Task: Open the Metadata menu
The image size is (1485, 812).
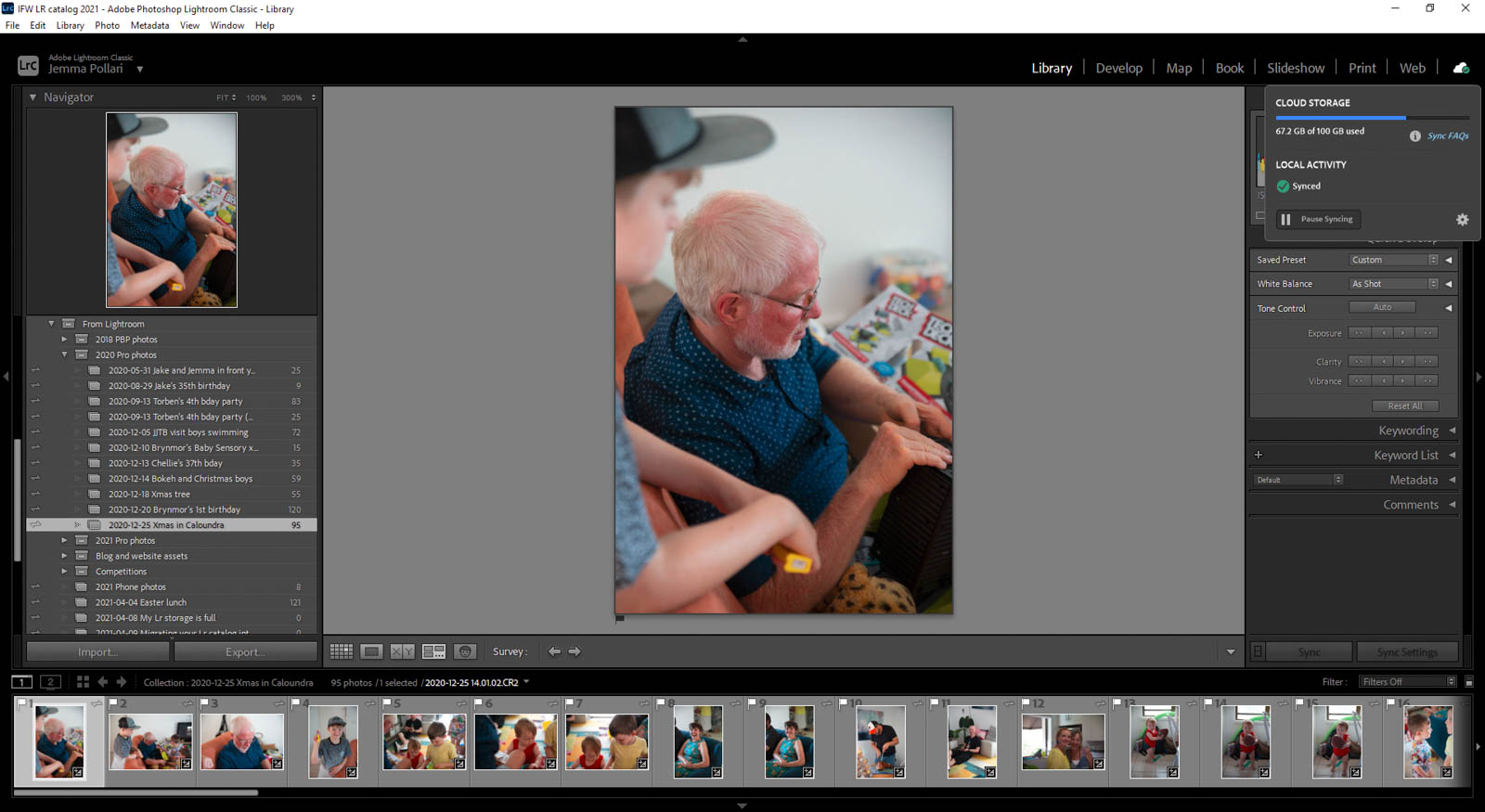Action: 148,25
